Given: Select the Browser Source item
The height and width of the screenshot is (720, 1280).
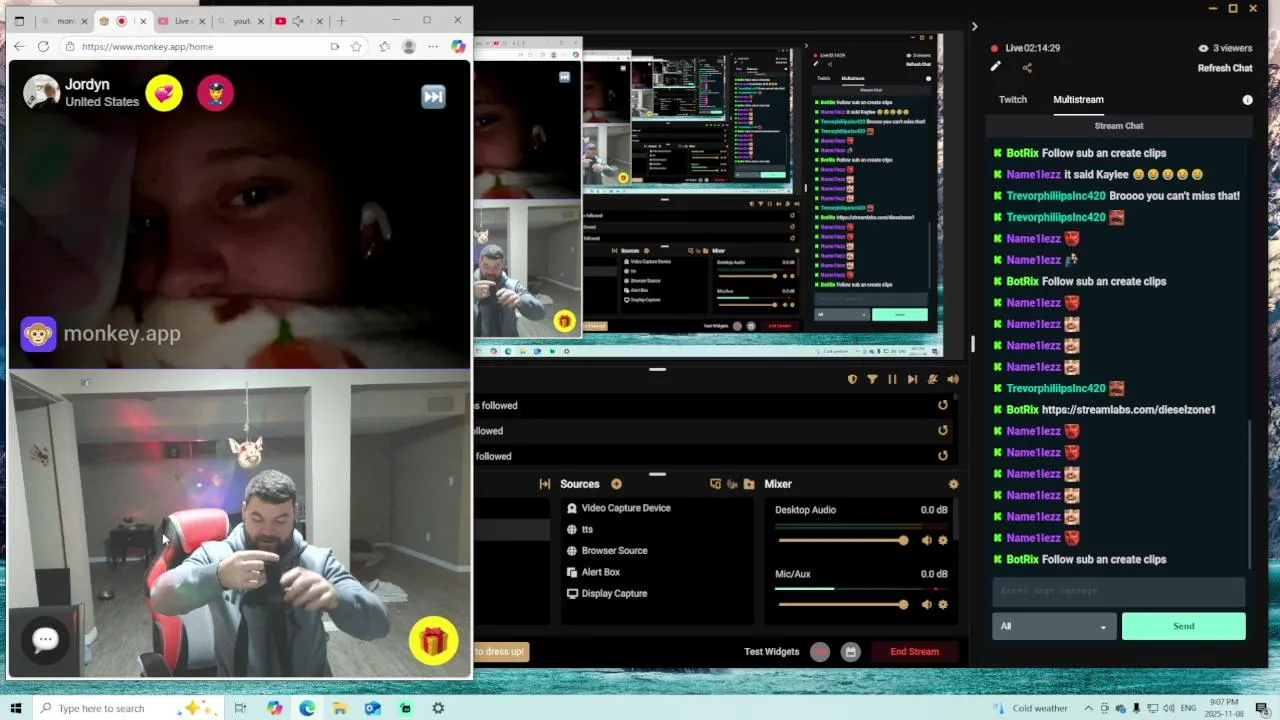Looking at the screenshot, I should pos(614,551).
